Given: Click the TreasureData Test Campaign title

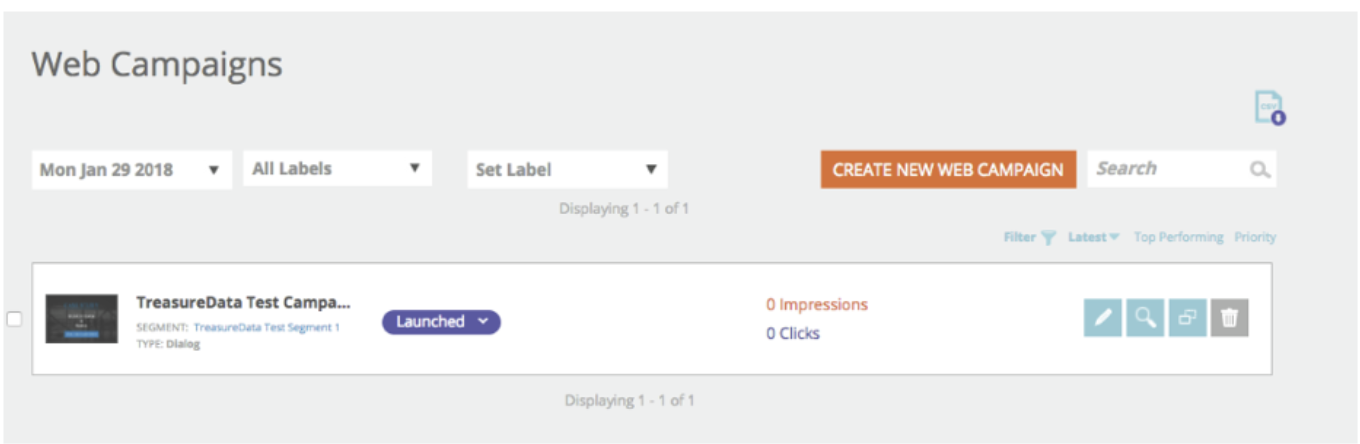Looking at the screenshot, I should pyautogui.click(x=243, y=303).
